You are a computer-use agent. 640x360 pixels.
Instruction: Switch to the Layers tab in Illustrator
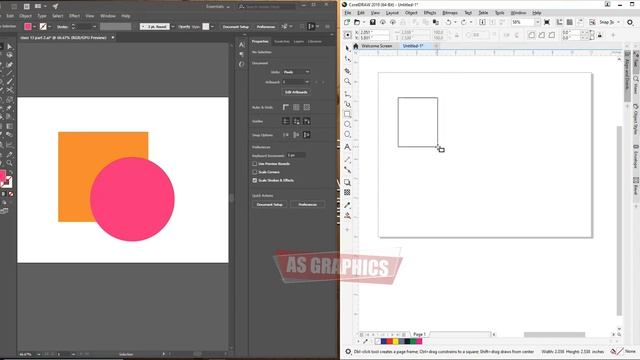click(299, 42)
